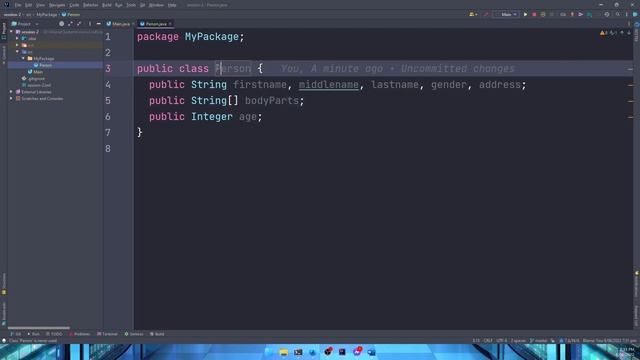Select Person class in project tree

point(45,65)
